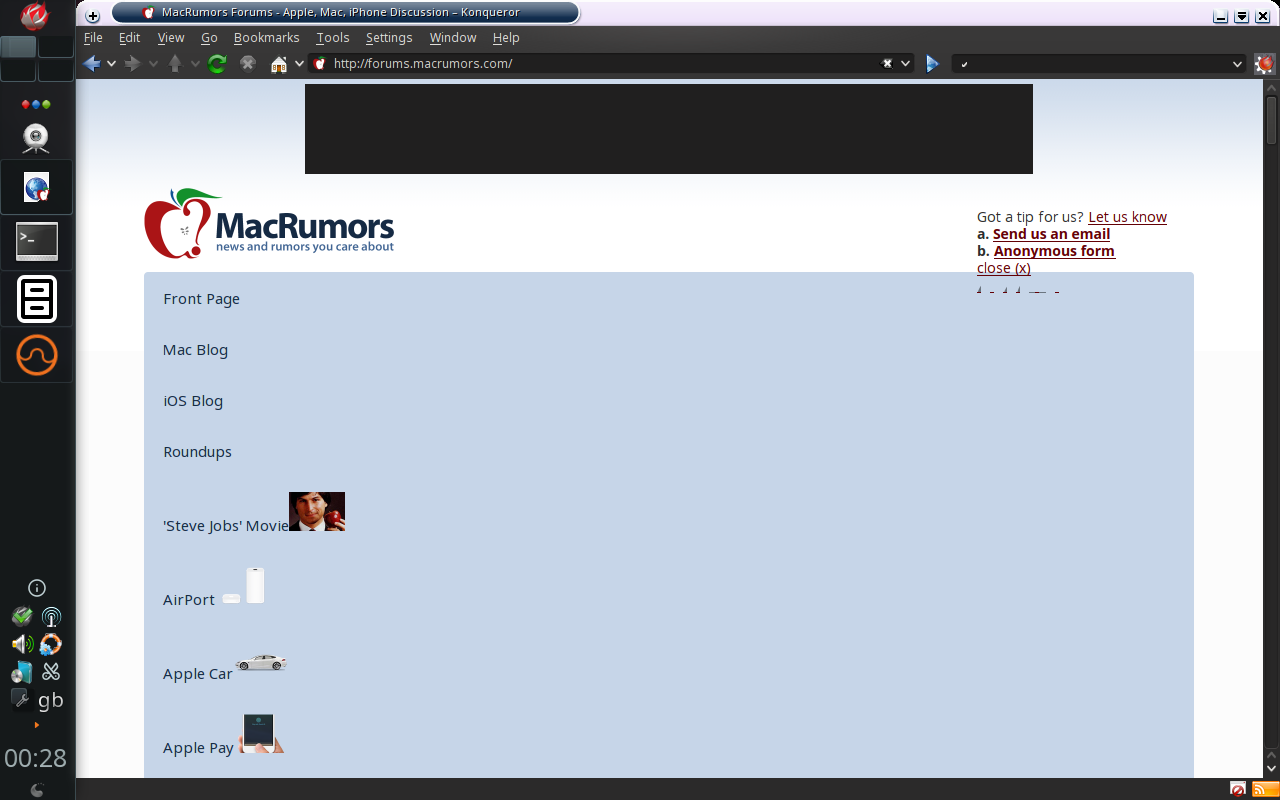Open the info notifications icon in tray
The height and width of the screenshot is (800, 1280).
[37, 588]
